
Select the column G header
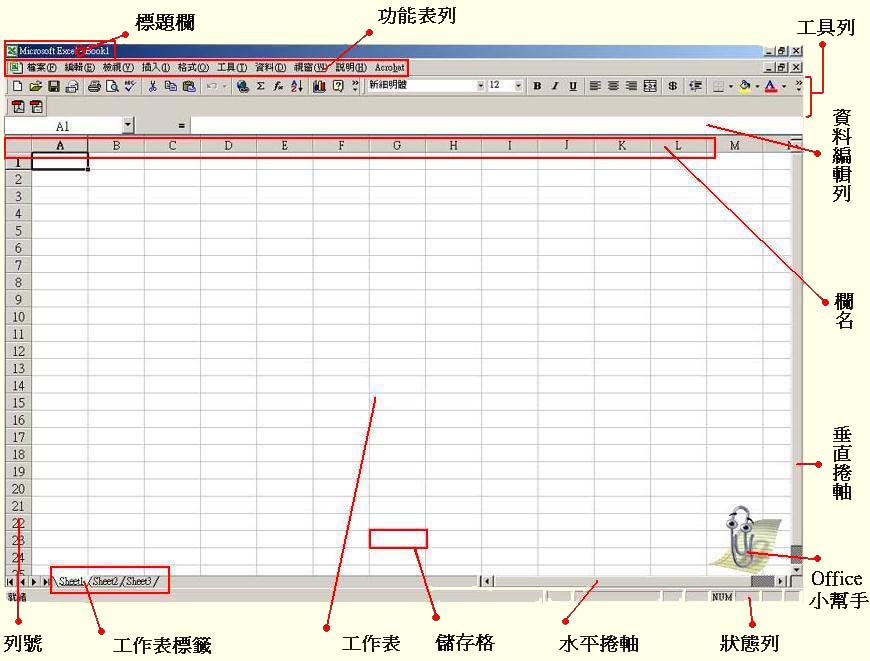tap(397, 147)
